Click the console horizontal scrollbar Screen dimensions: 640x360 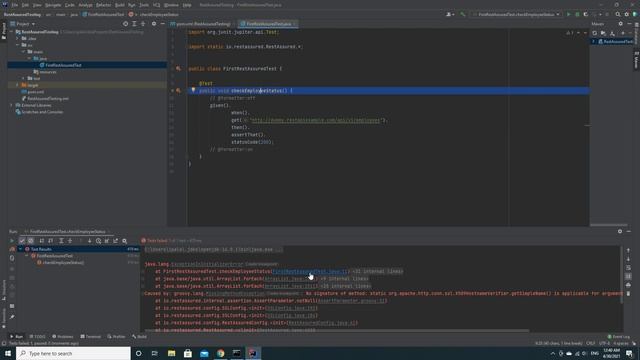(x=337, y=331)
